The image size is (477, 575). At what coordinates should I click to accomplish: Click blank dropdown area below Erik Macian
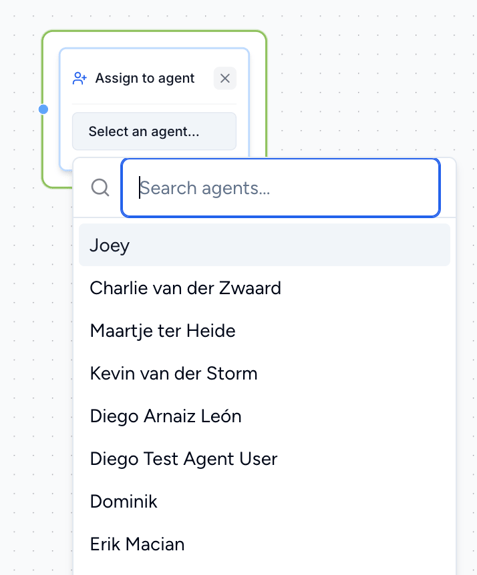(x=264, y=570)
